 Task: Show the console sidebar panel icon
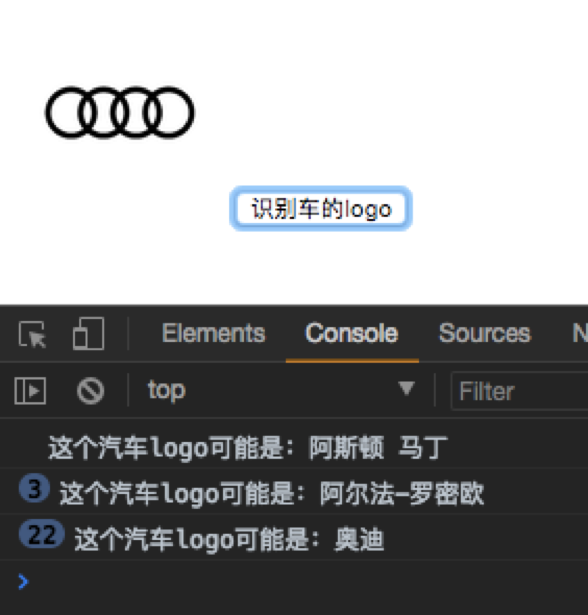pyautogui.click(x=30, y=391)
